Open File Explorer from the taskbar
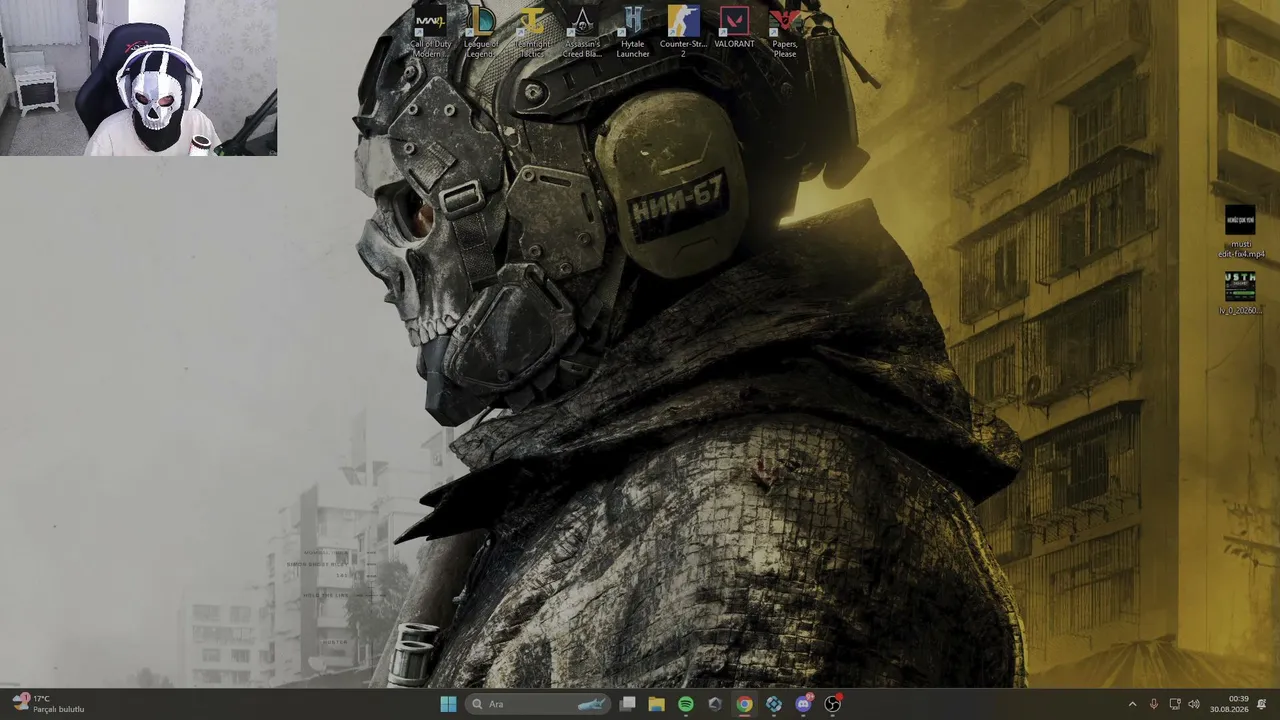 656,704
